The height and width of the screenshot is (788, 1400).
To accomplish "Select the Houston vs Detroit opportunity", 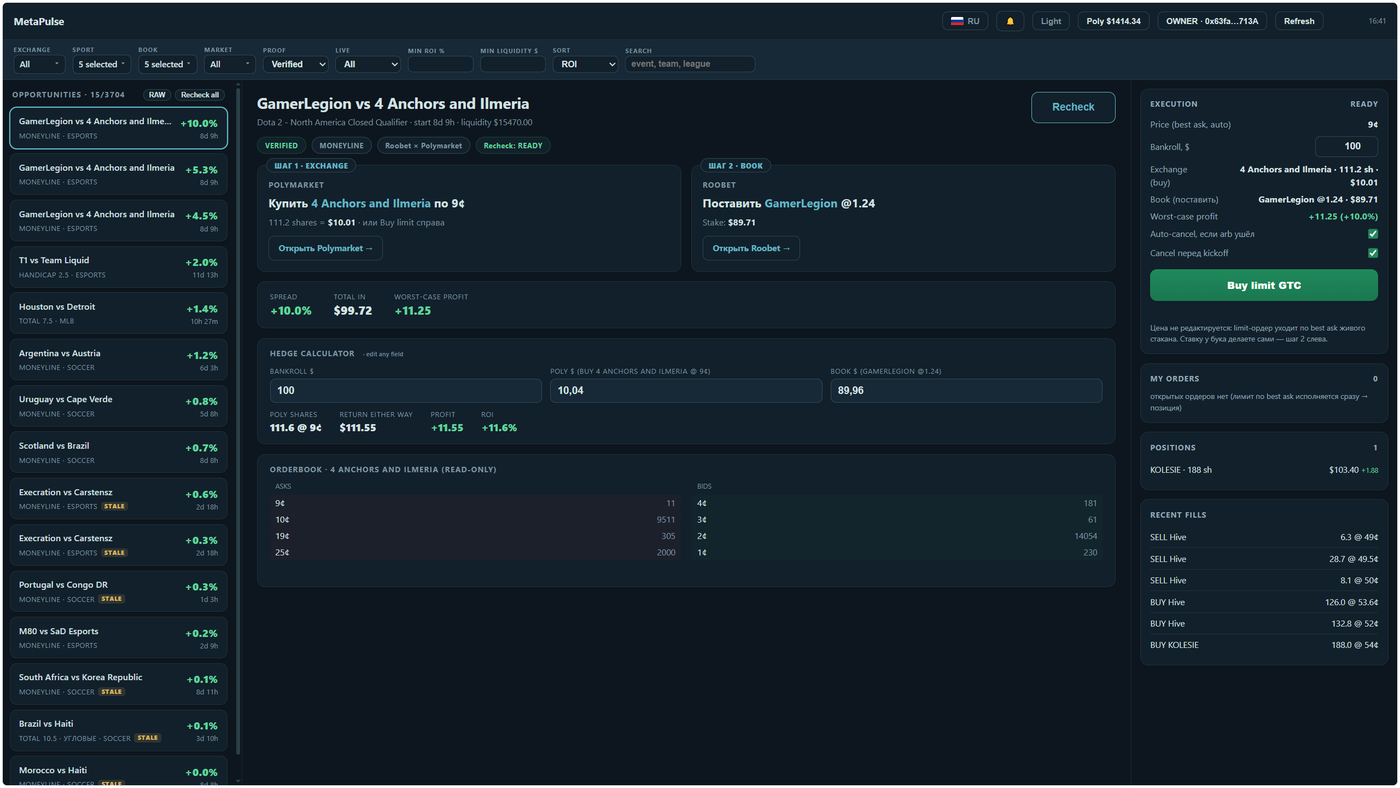I will (119, 313).
